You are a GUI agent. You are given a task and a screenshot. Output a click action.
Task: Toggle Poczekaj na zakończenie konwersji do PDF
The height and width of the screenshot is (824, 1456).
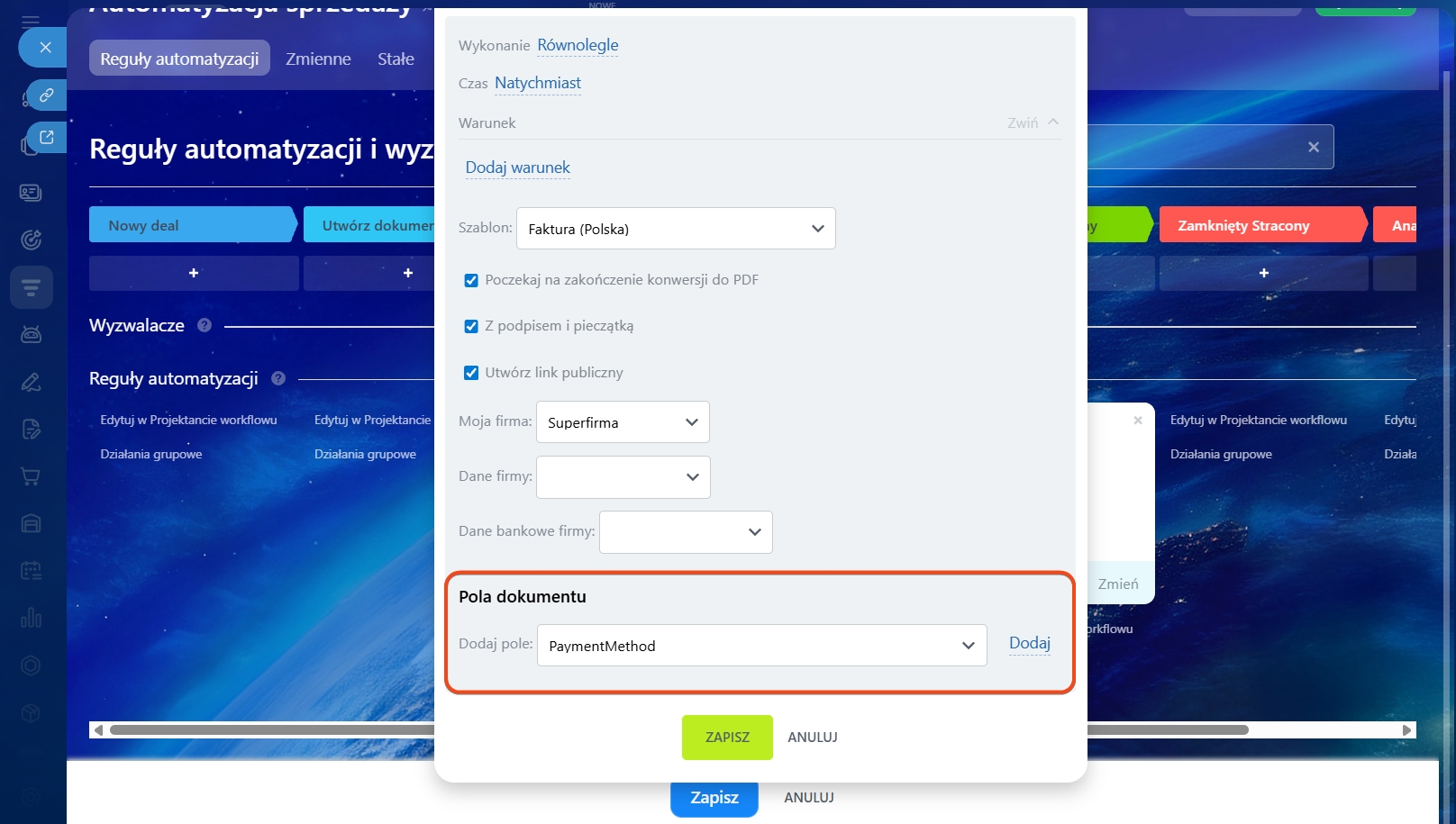click(x=471, y=280)
